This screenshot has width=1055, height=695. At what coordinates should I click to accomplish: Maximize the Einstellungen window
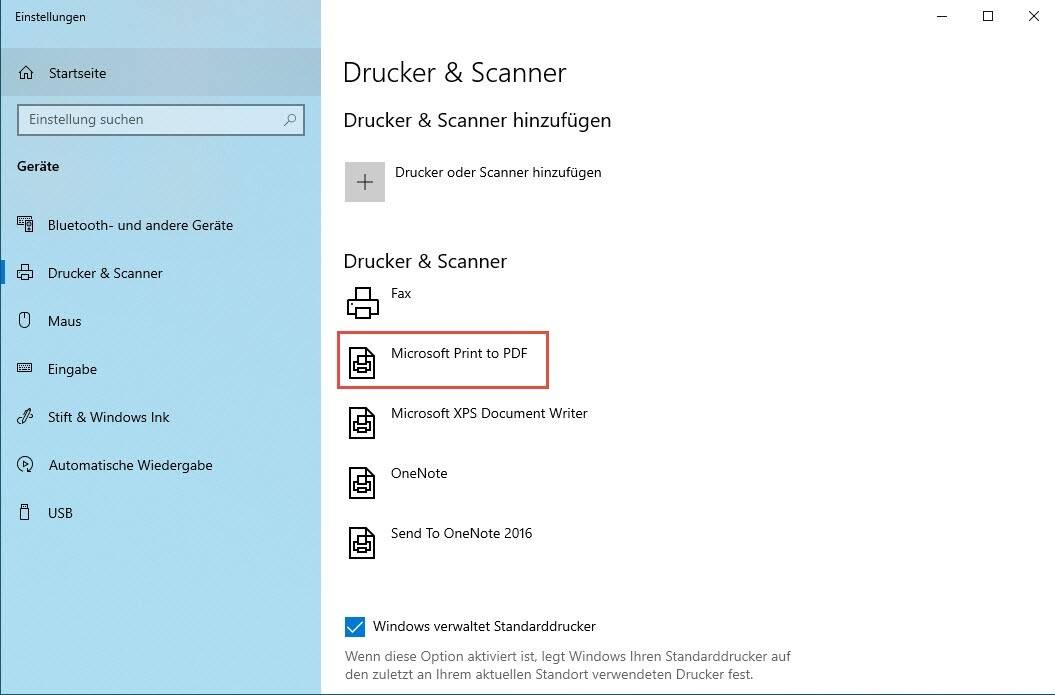point(988,16)
